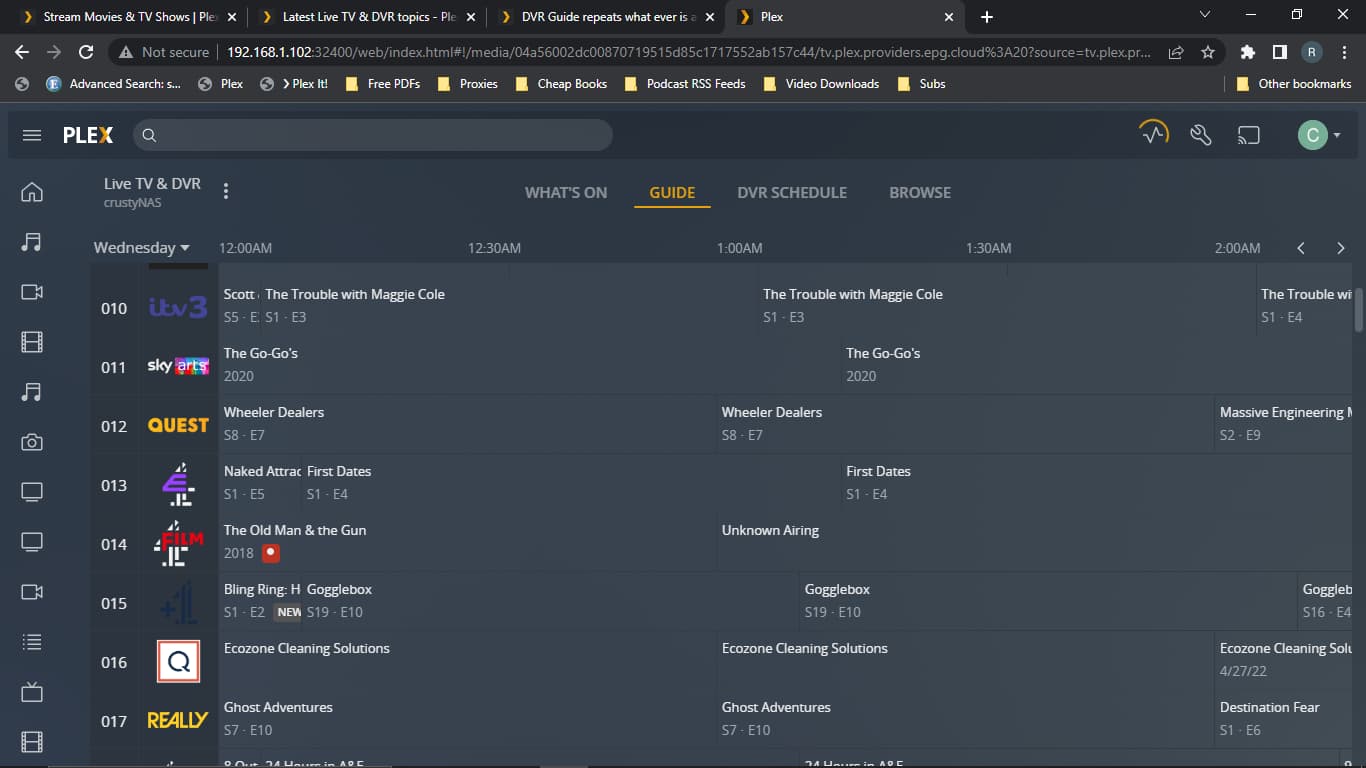
Task: Select the Sky Arts channel logo
Action: tap(178, 366)
